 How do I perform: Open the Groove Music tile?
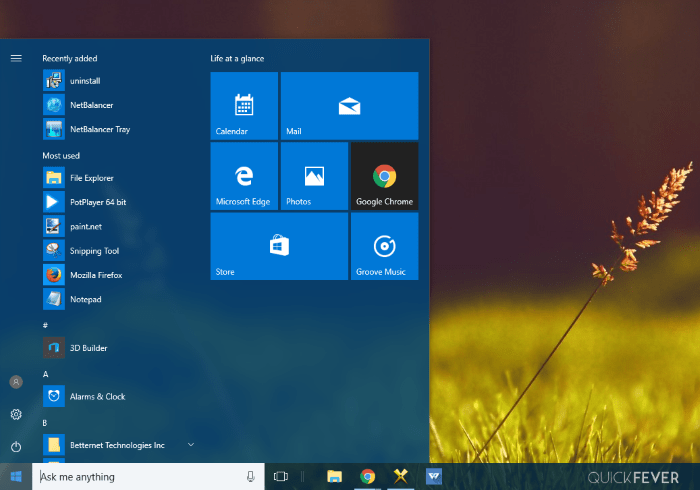(x=384, y=246)
